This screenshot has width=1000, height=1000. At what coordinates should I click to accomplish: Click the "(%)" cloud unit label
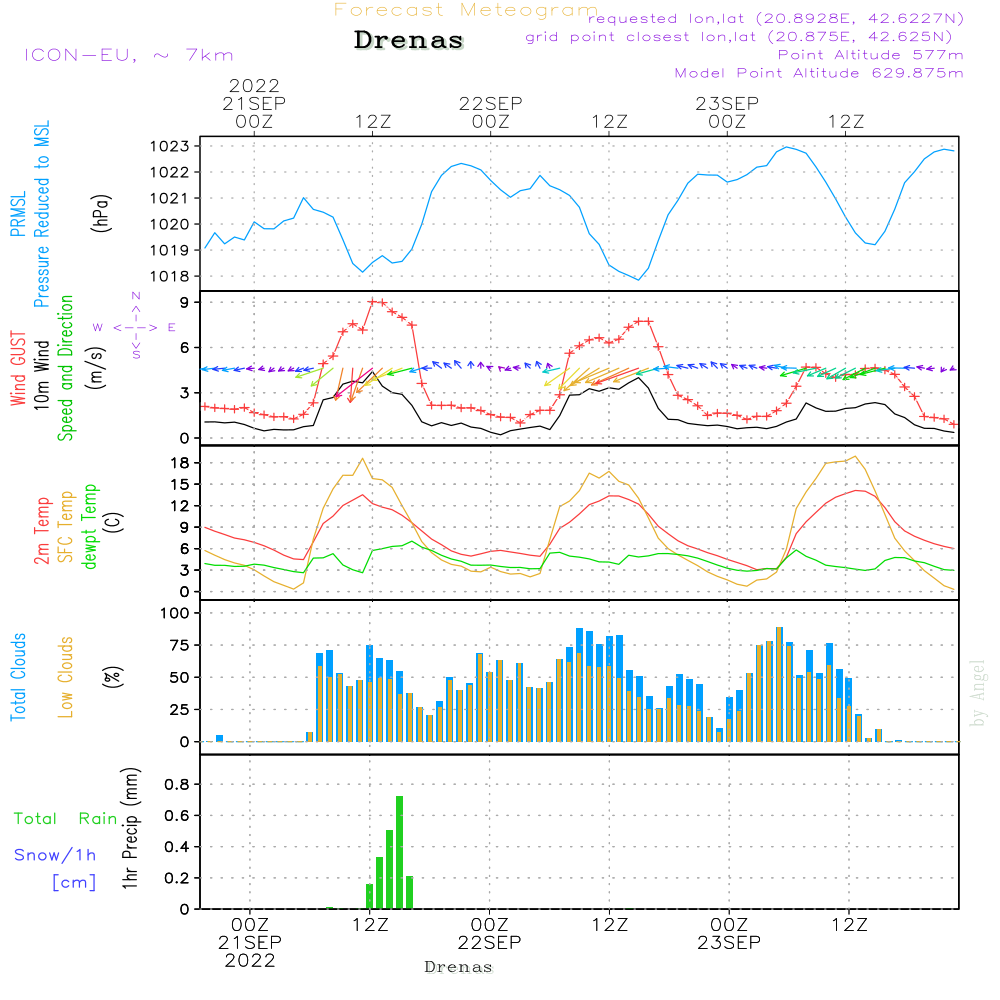click(x=112, y=677)
